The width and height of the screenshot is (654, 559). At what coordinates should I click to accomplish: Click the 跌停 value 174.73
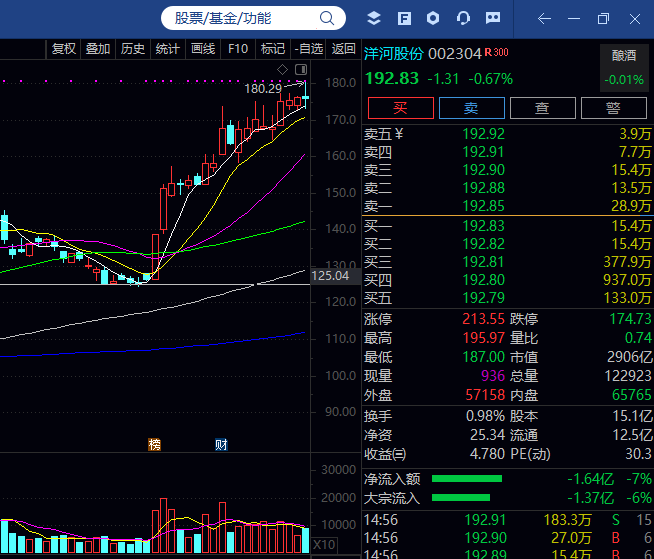tap(630, 319)
